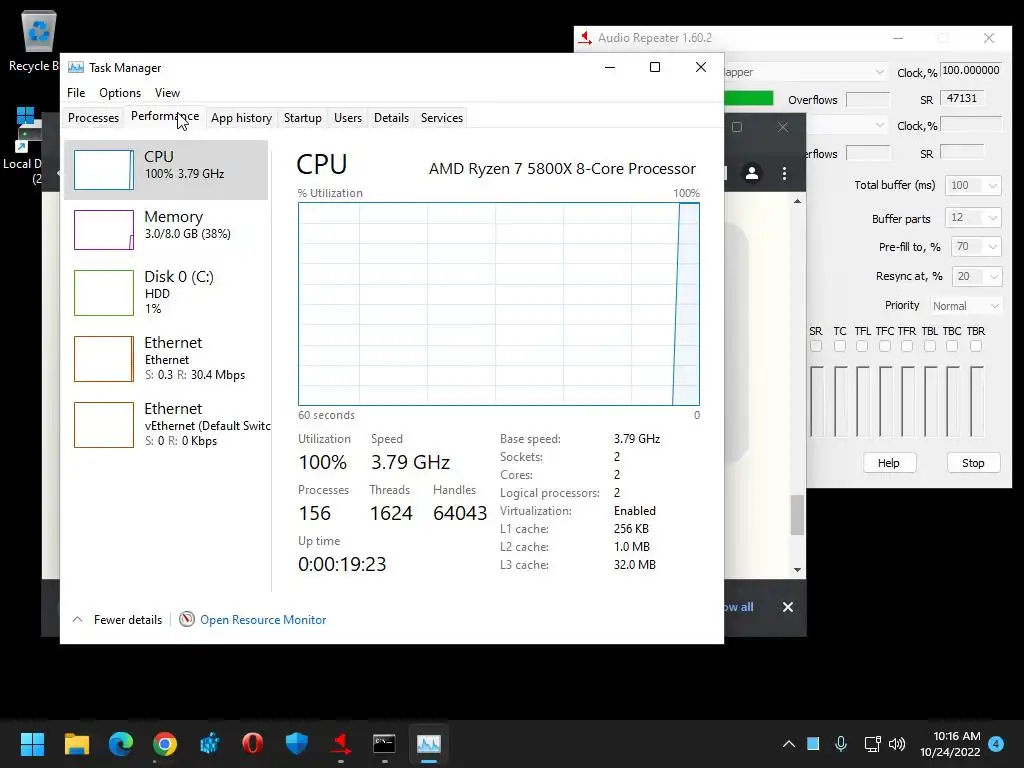Open the Options menu in Task Manager
This screenshot has width=1024, height=768.
pos(120,93)
